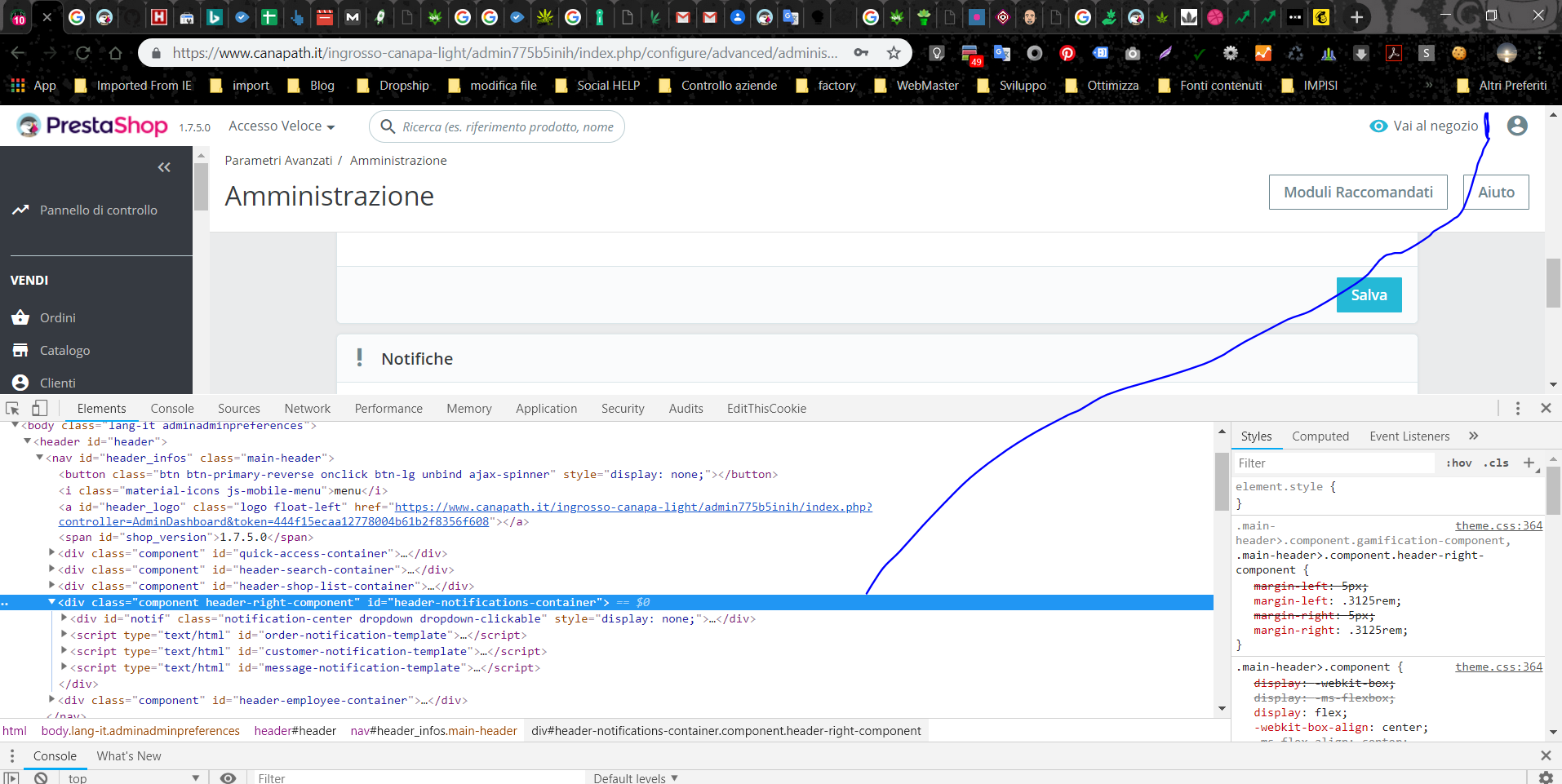Open the Dropship bookmarks folder
The image size is (1562, 784).
pyautogui.click(x=393, y=86)
